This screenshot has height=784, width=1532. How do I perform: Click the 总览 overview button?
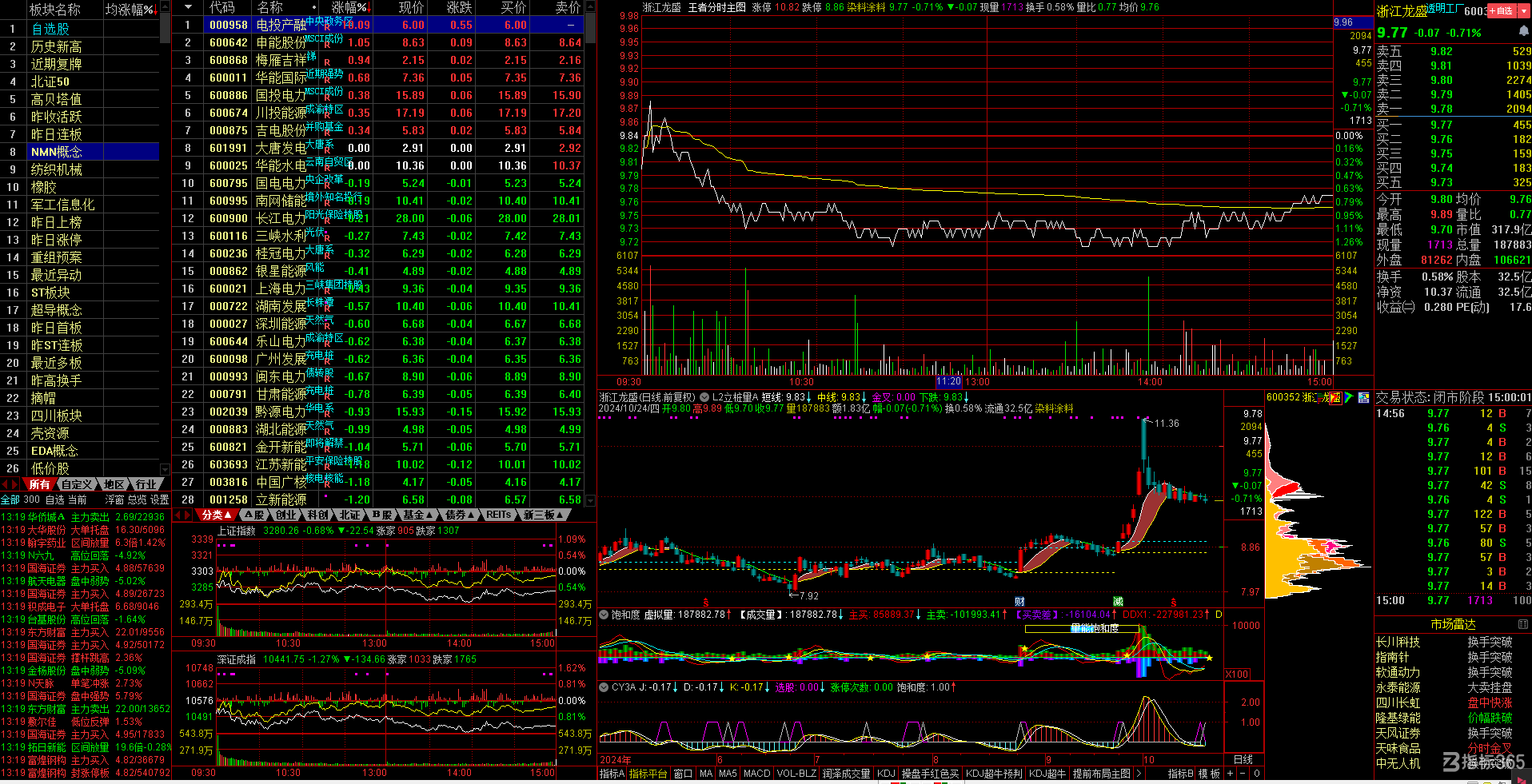pos(138,499)
